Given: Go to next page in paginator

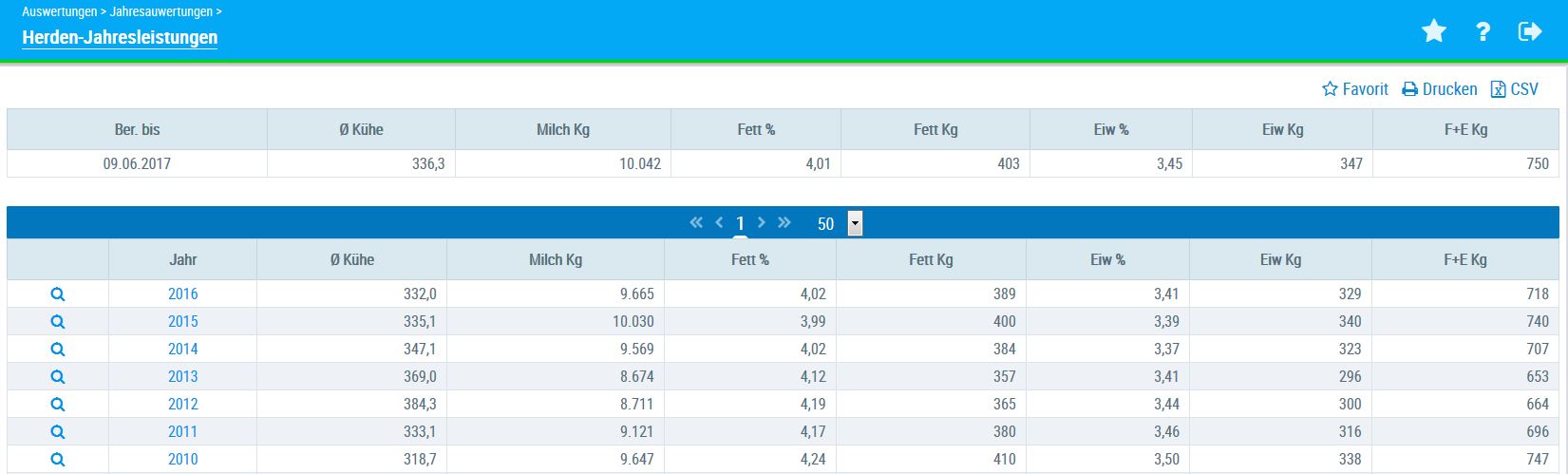Looking at the screenshot, I should [x=762, y=223].
